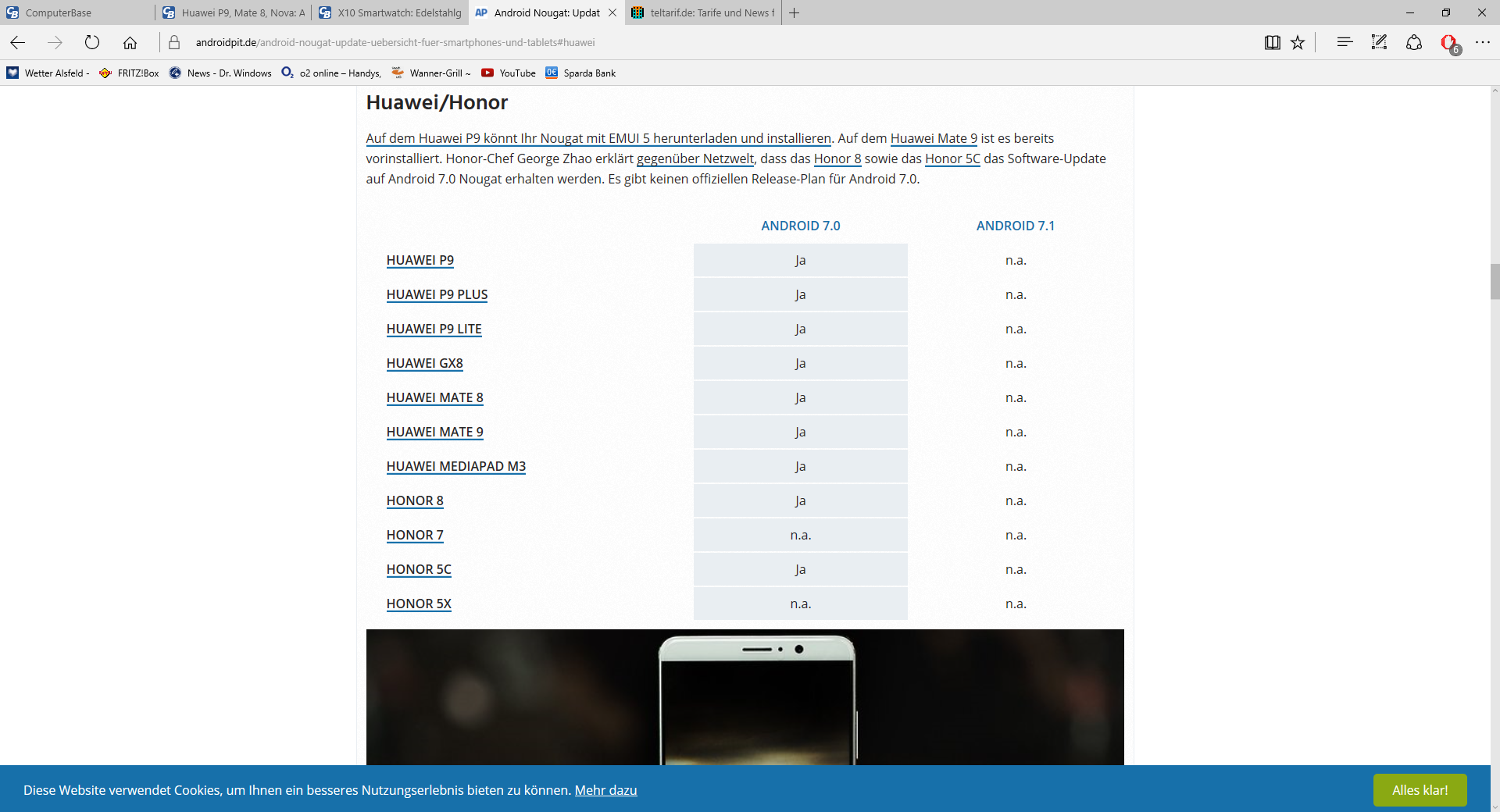Screen dimensions: 1500x812
Task: Open HUAWEI GX8 table link
Action: (x=424, y=364)
